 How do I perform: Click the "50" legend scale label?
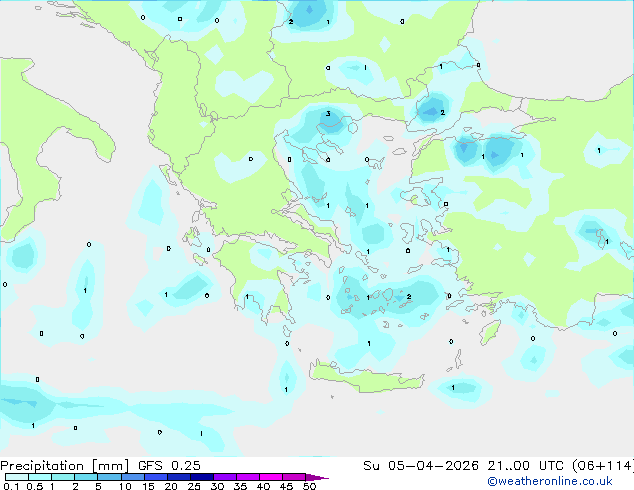click(x=309, y=486)
